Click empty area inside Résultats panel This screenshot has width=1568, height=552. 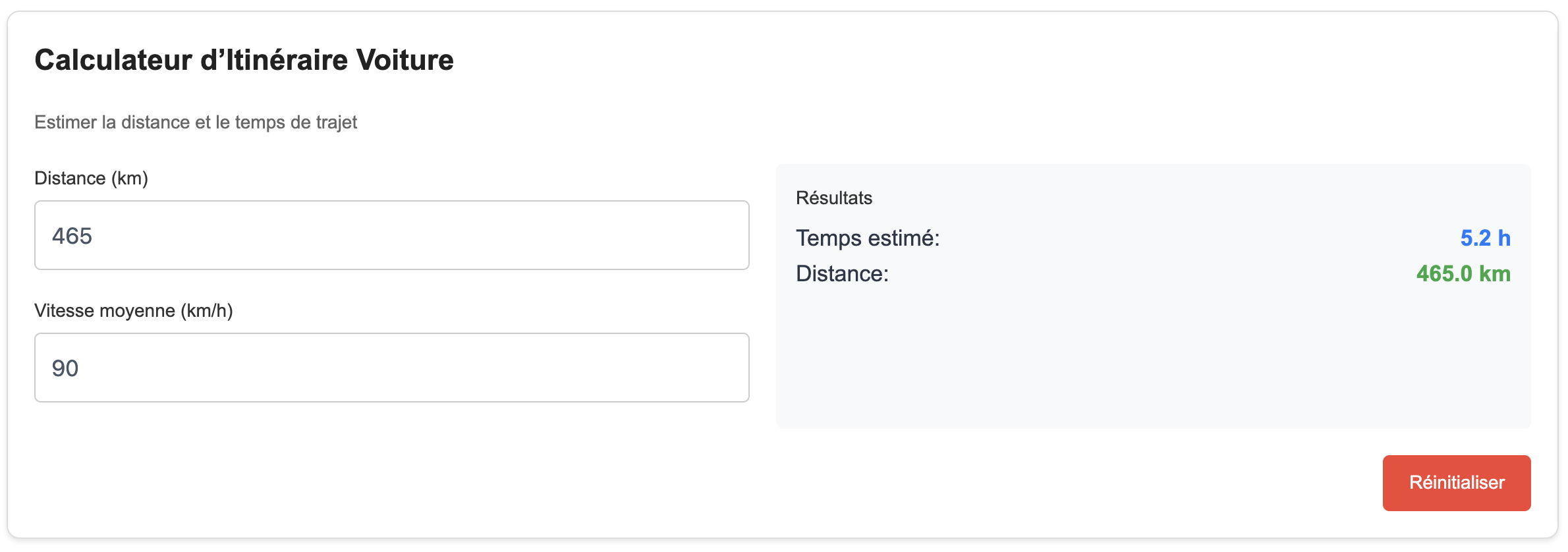(1153, 362)
